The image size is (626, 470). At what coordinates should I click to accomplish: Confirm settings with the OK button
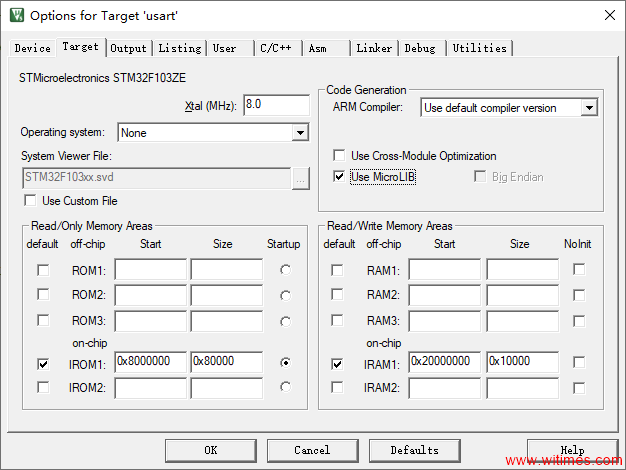pyautogui.click(x=211, y=450)
